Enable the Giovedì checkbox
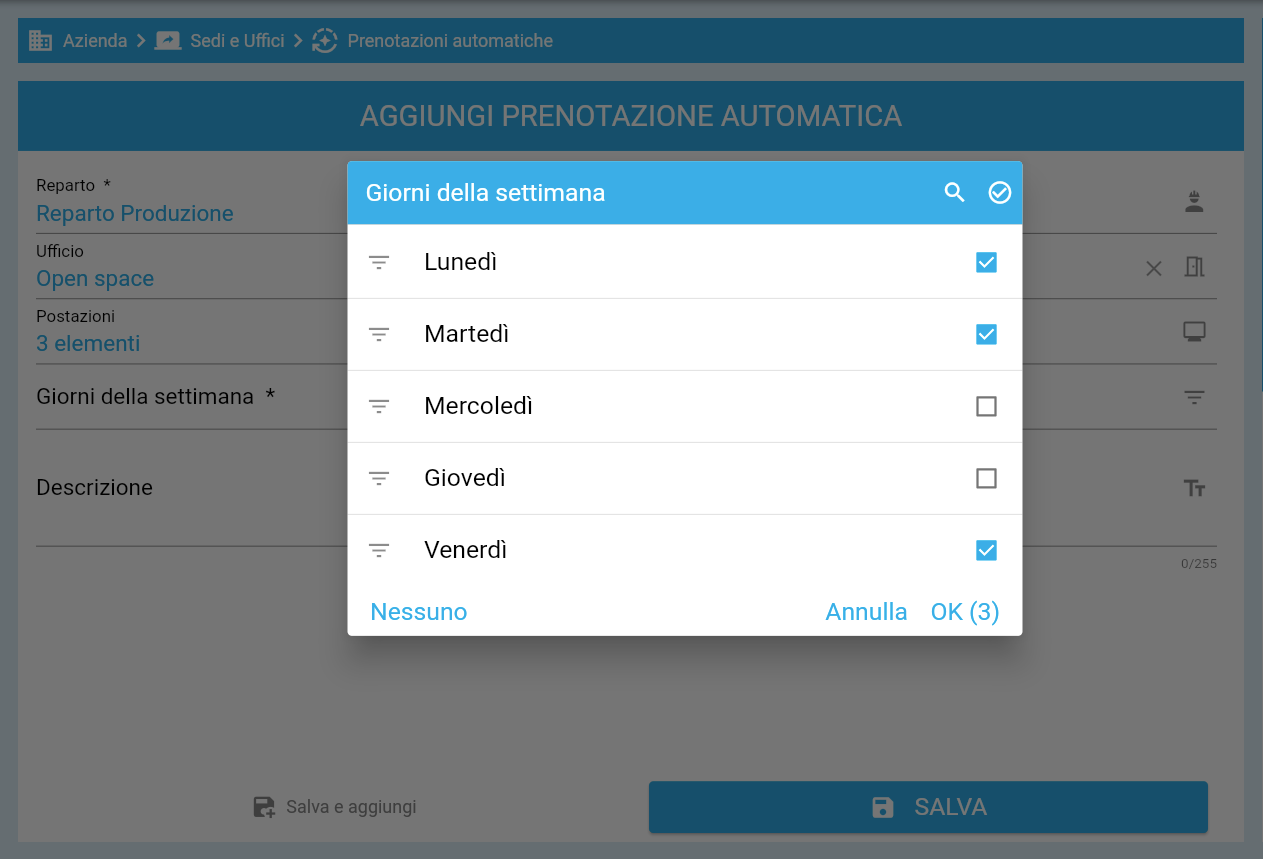Viewport: 1263px width, 859px height. tap(986, 478)
